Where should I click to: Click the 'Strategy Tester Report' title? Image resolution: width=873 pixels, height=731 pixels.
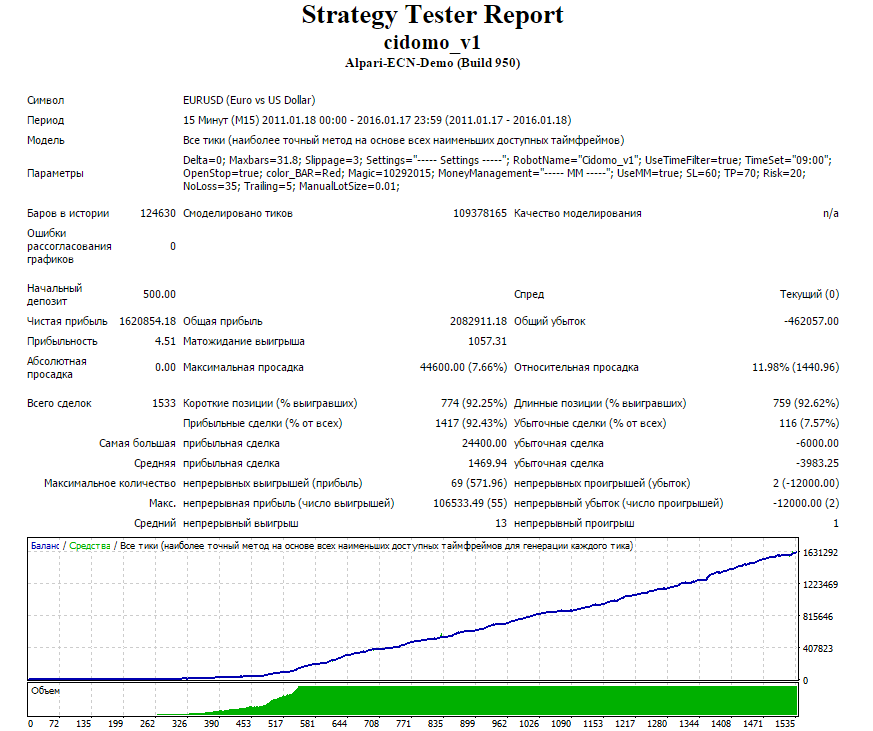click(432, 16)
